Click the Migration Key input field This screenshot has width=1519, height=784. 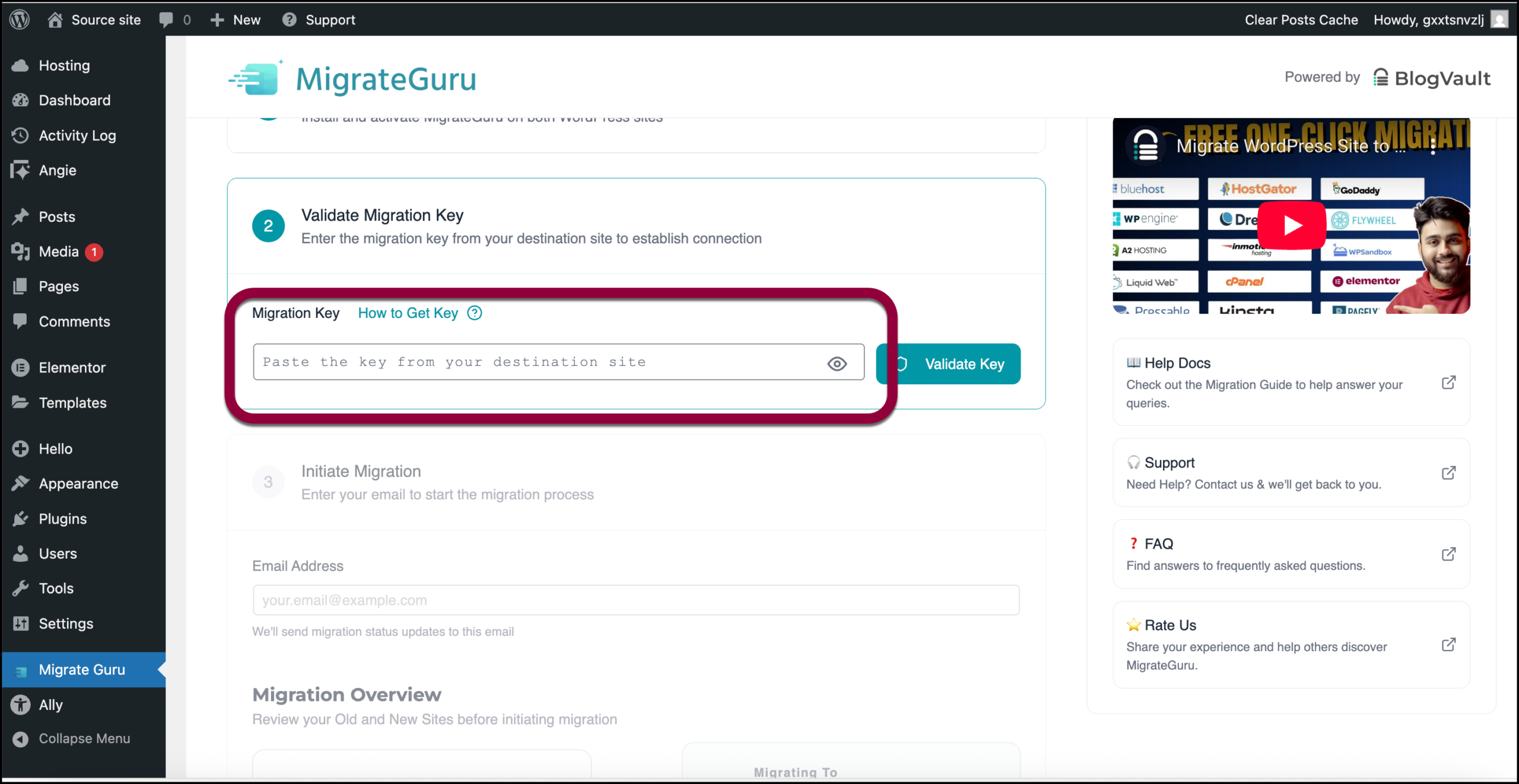click(534, 362)
